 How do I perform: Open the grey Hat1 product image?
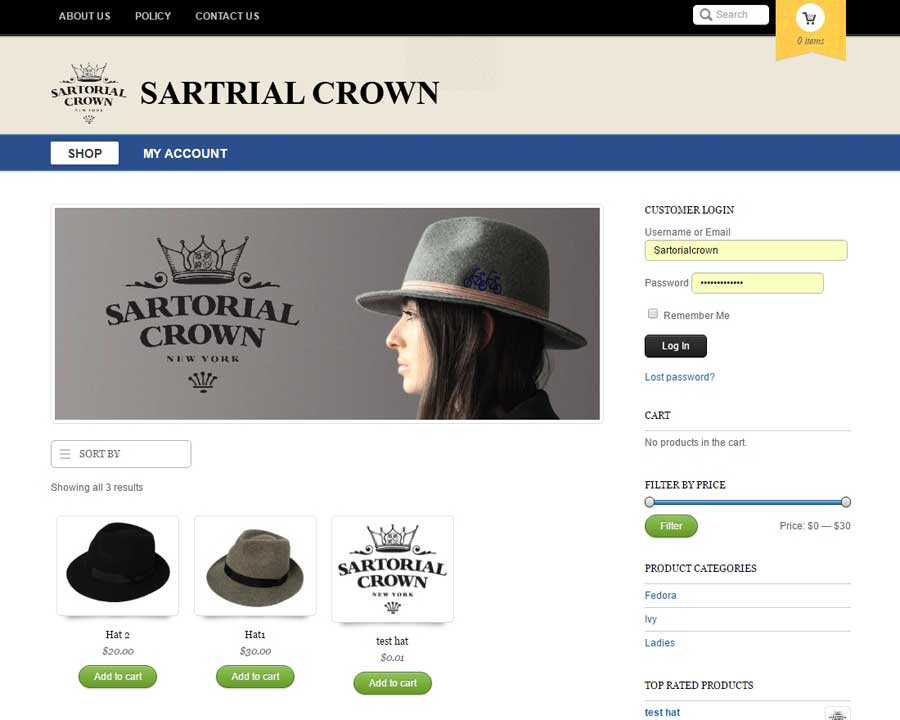click(255, 565)
